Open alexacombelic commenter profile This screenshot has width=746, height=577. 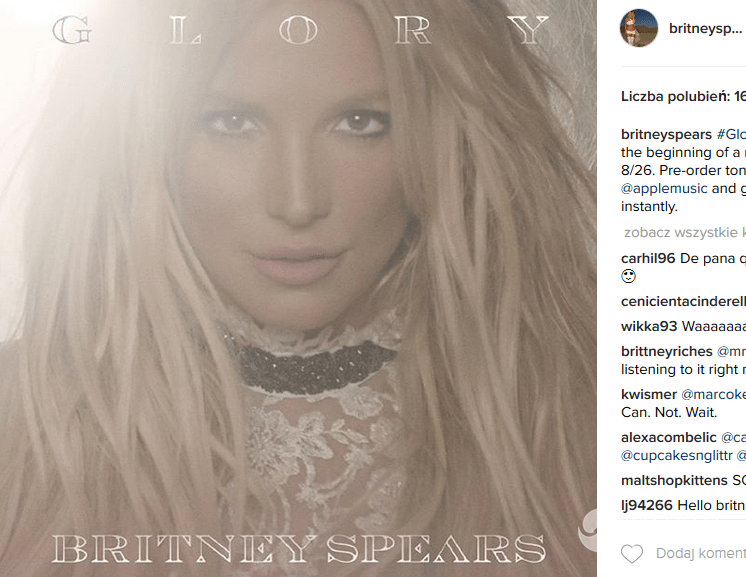point(668,437)
